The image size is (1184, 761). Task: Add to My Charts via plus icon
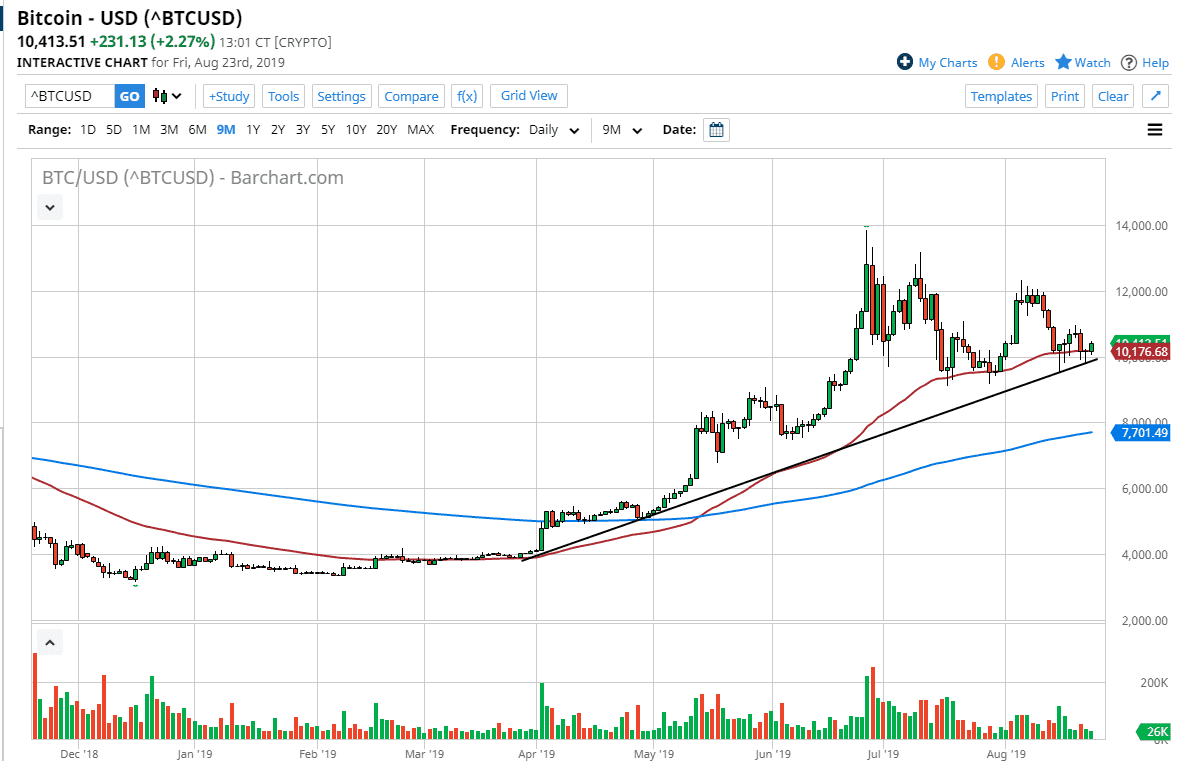point(904,62)
